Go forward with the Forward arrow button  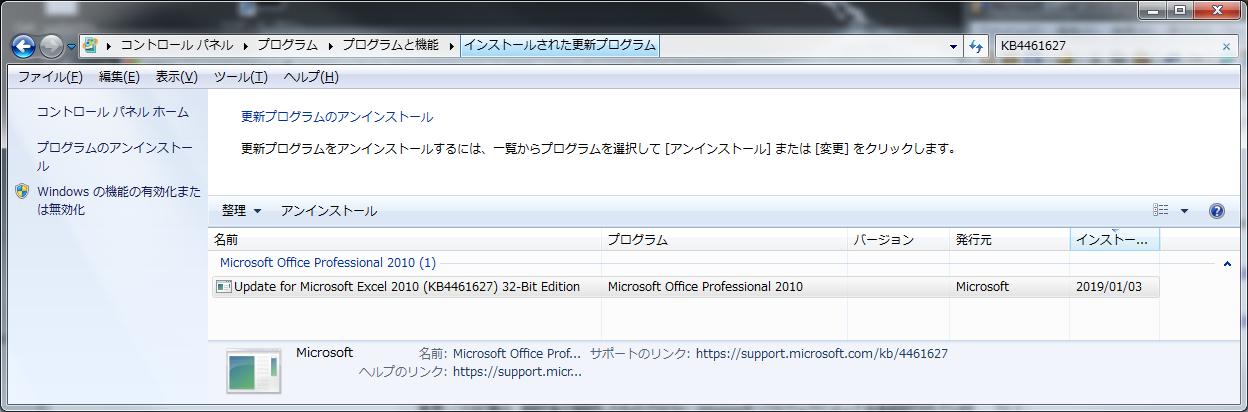51,46
